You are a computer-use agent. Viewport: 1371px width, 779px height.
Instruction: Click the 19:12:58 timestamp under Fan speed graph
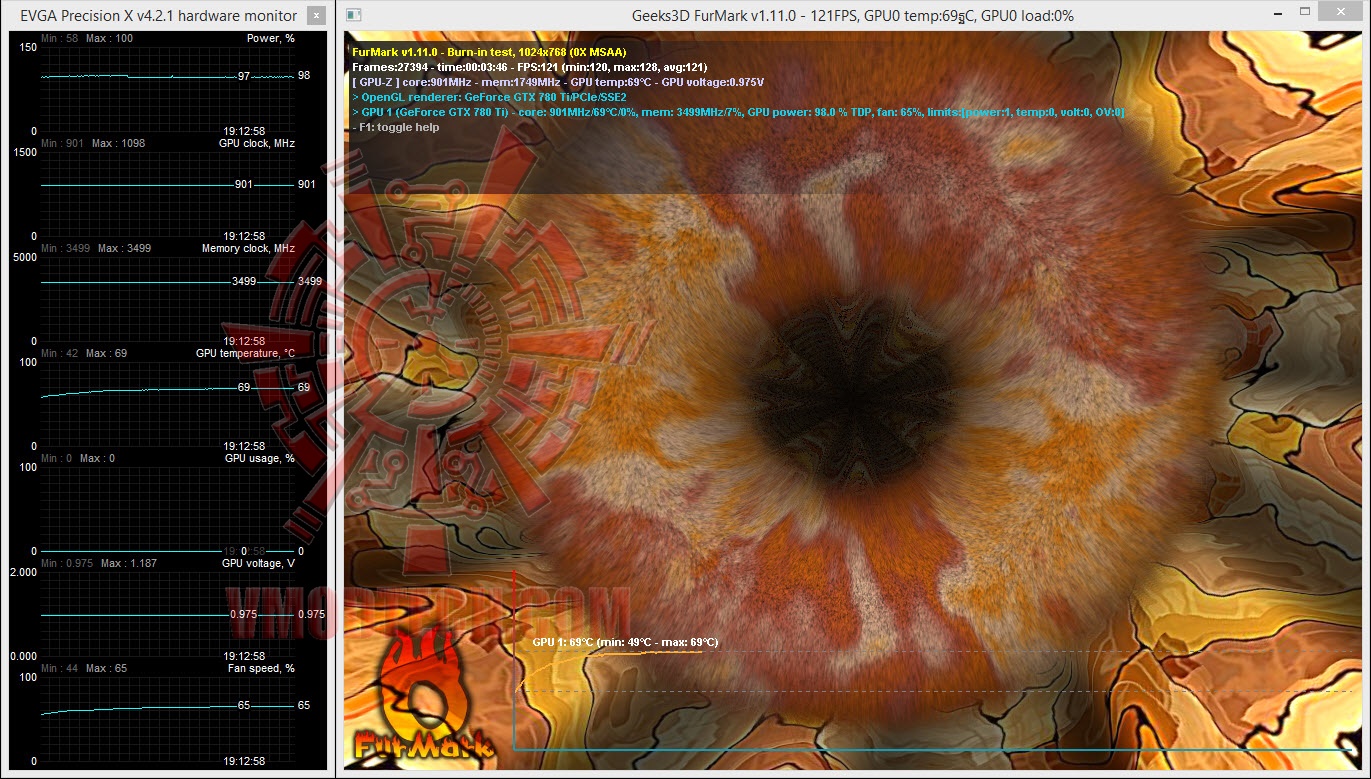[x=244, y=761]
